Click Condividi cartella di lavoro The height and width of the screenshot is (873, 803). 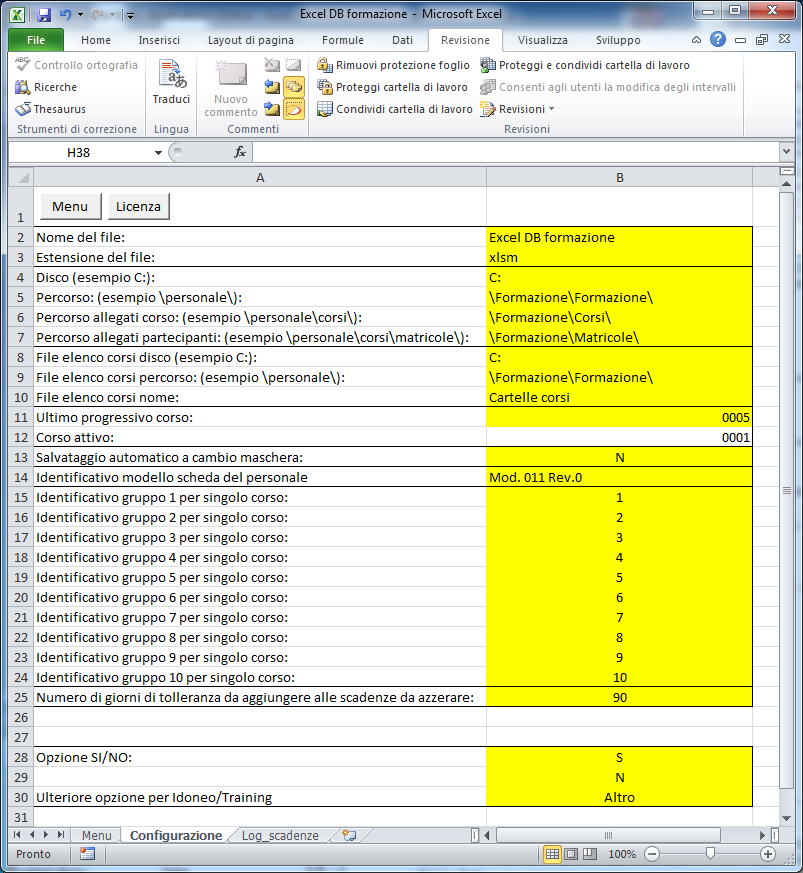click(x=395, y=109)
